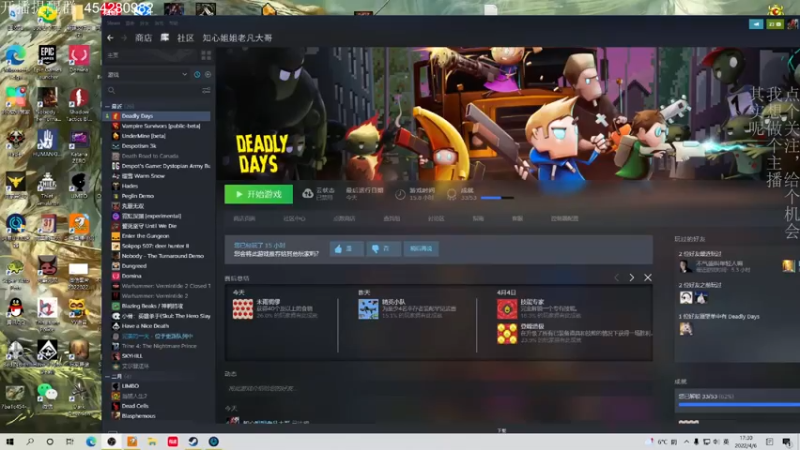The image size is (800, 450).
Task: Click the achievement thumbnail under 今天
Action: pos(243,309)
